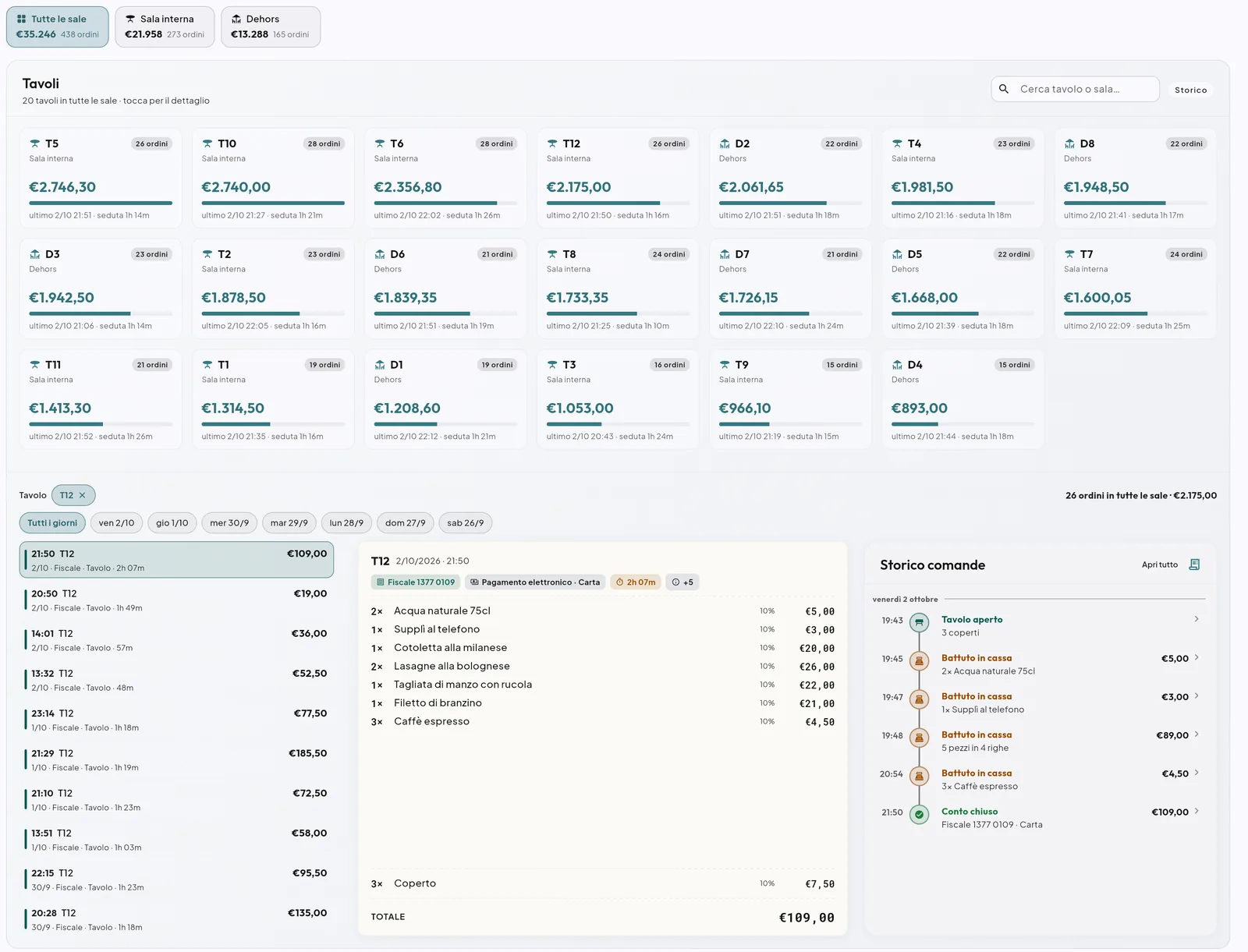Filter orders by gio 1/10
This screenshot has width=1248, height=952.
(x=172, y=523)
